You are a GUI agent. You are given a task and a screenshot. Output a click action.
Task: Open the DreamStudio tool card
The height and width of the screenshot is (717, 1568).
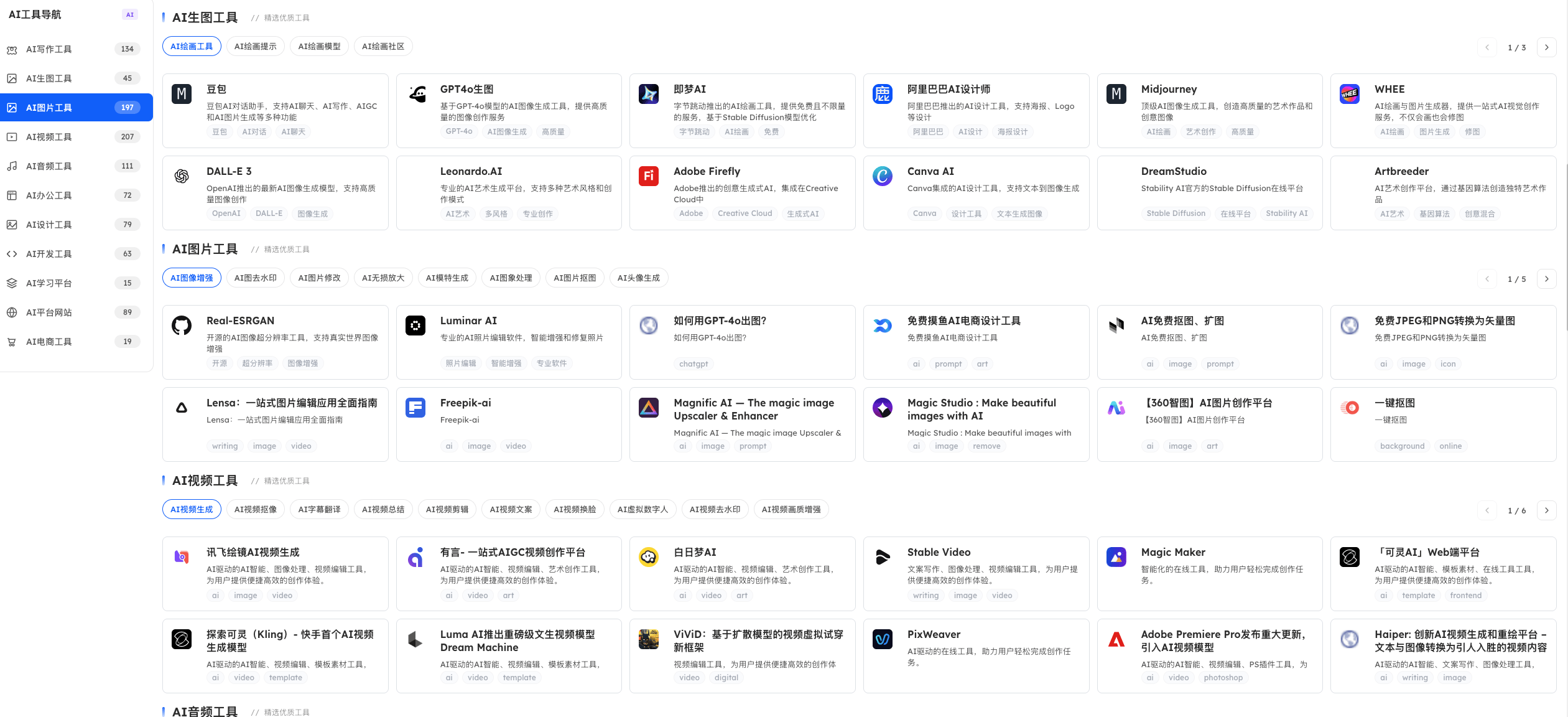tap(1210, 193)
